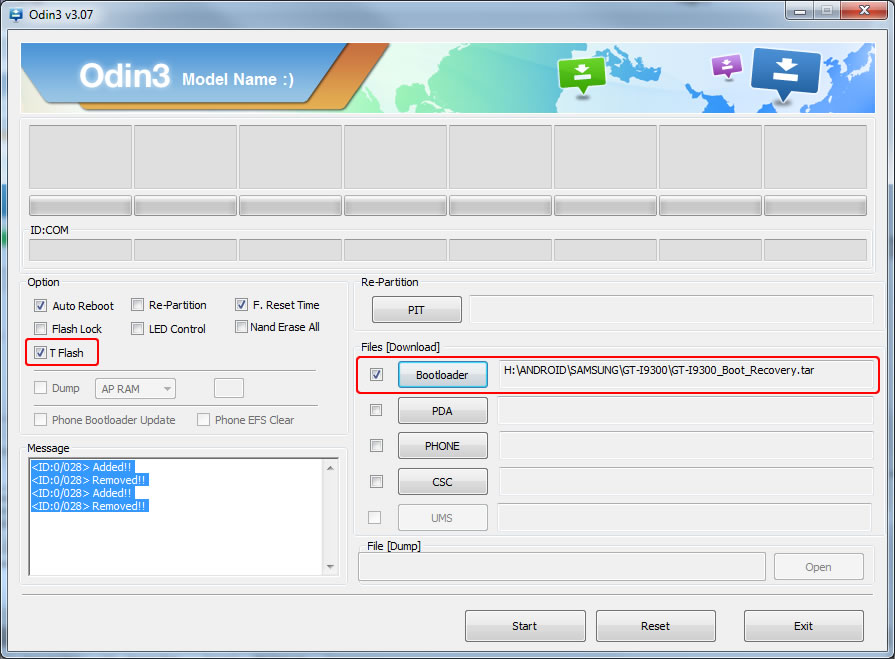
Task: Select last '<ID:0/028> Removed!!' log line
Action: coord(90,506)
